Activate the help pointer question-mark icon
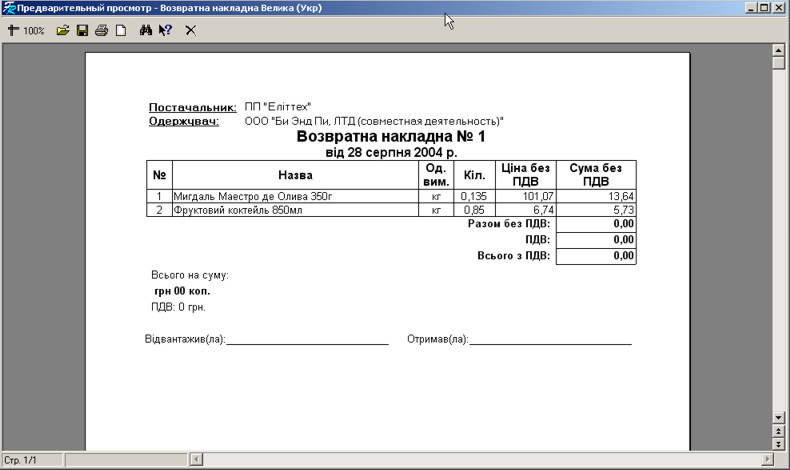The height and width of the screenshot is (470, 790). point(166,31)
